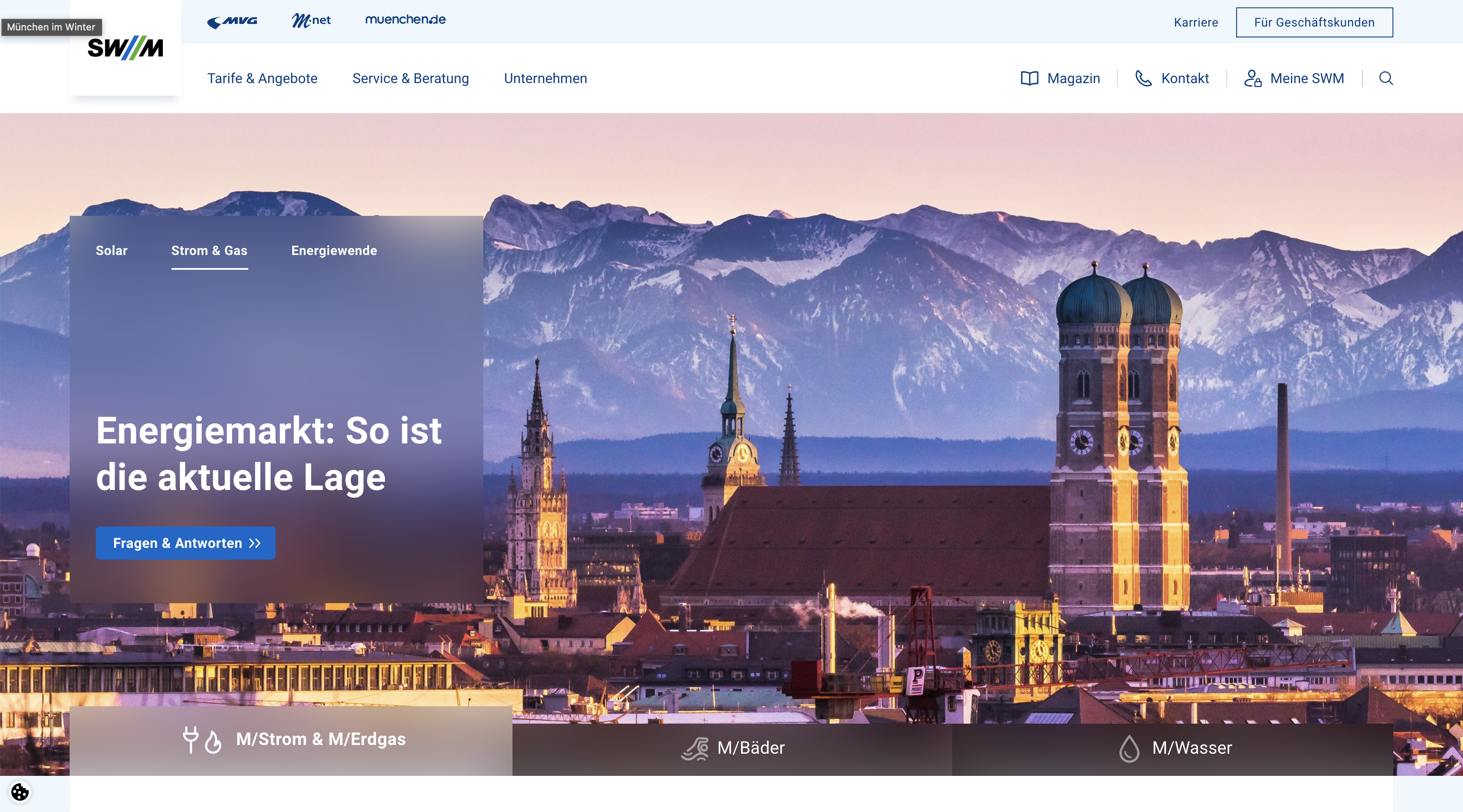Click the plug and flame icon
This screenshot has height=812, width=1463.
pyautogui.click(x=202, y=739)
